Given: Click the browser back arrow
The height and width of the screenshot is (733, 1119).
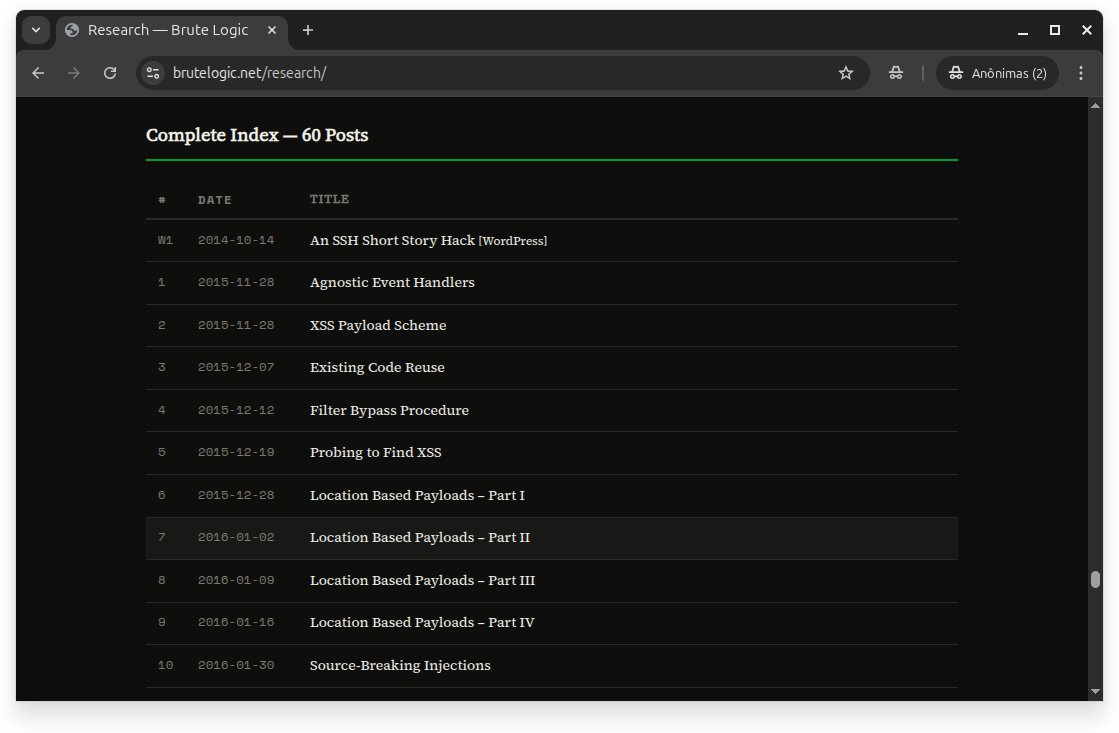Looking at the screenshot, I should click(x=38, y=73).
